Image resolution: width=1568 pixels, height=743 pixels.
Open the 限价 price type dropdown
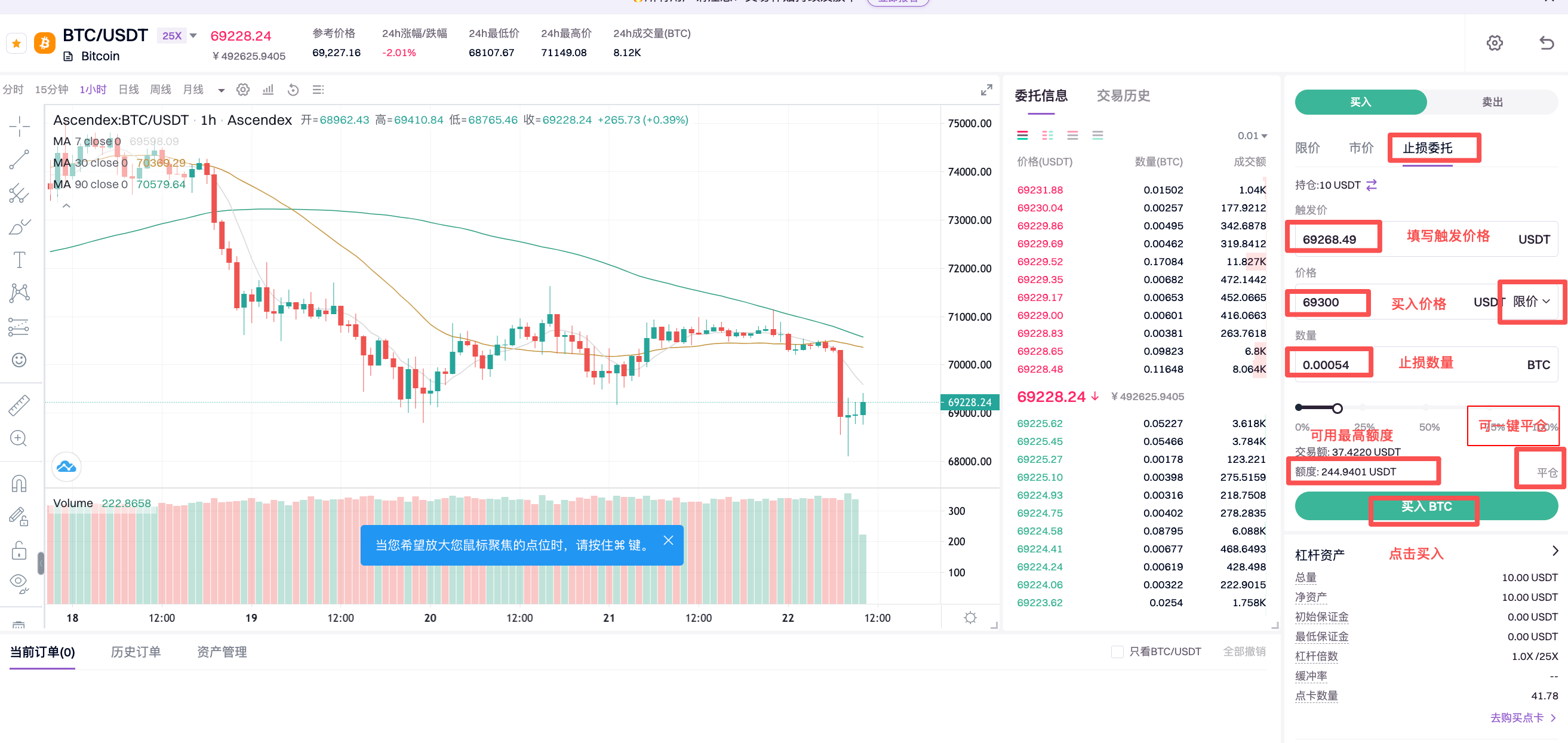tap(1530, 302)
